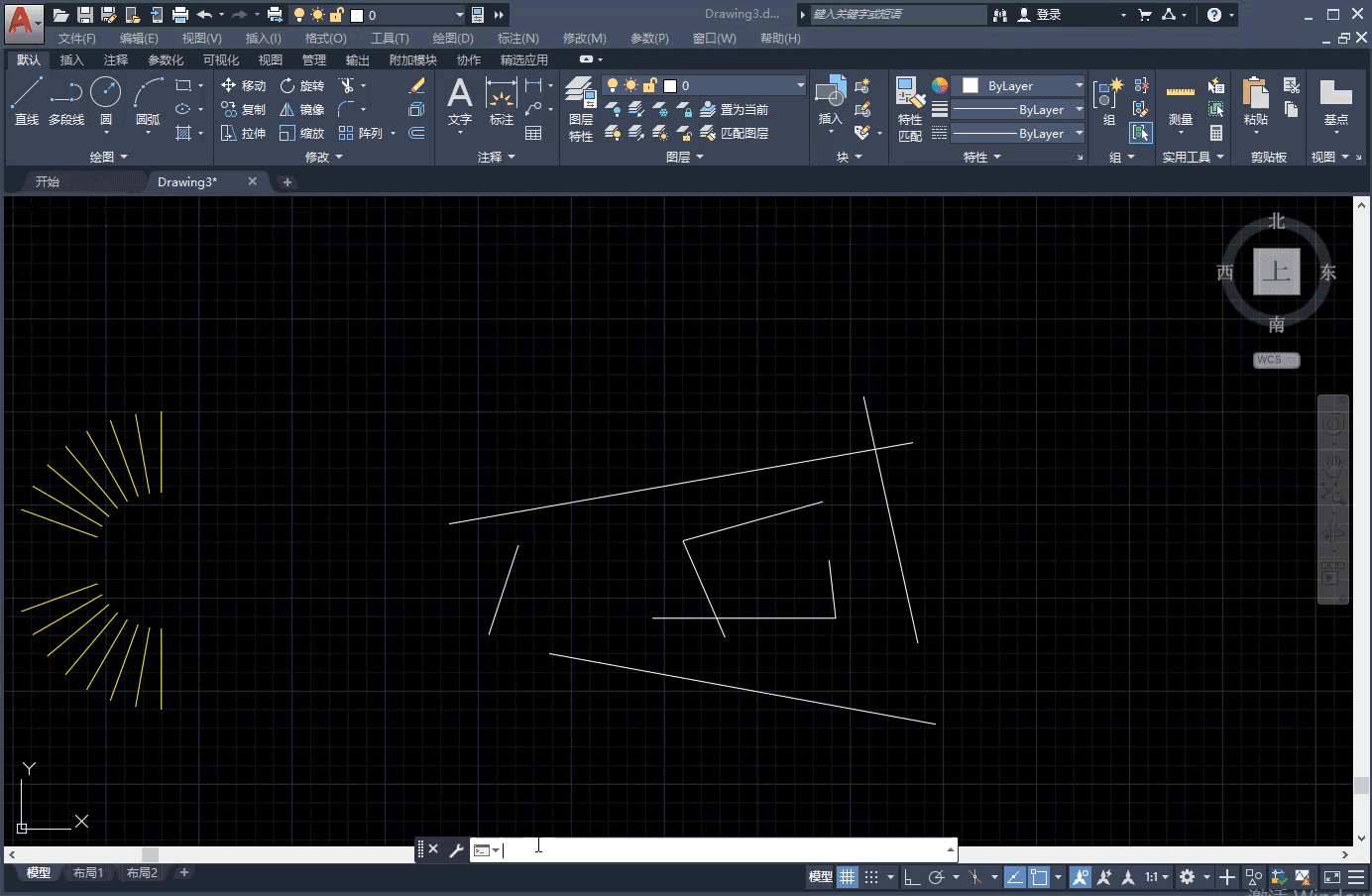The height and width of the screenshot is (896, 1372).
Task: Open annotation scale 1:1 dropdown
Action: [1156, 877]
